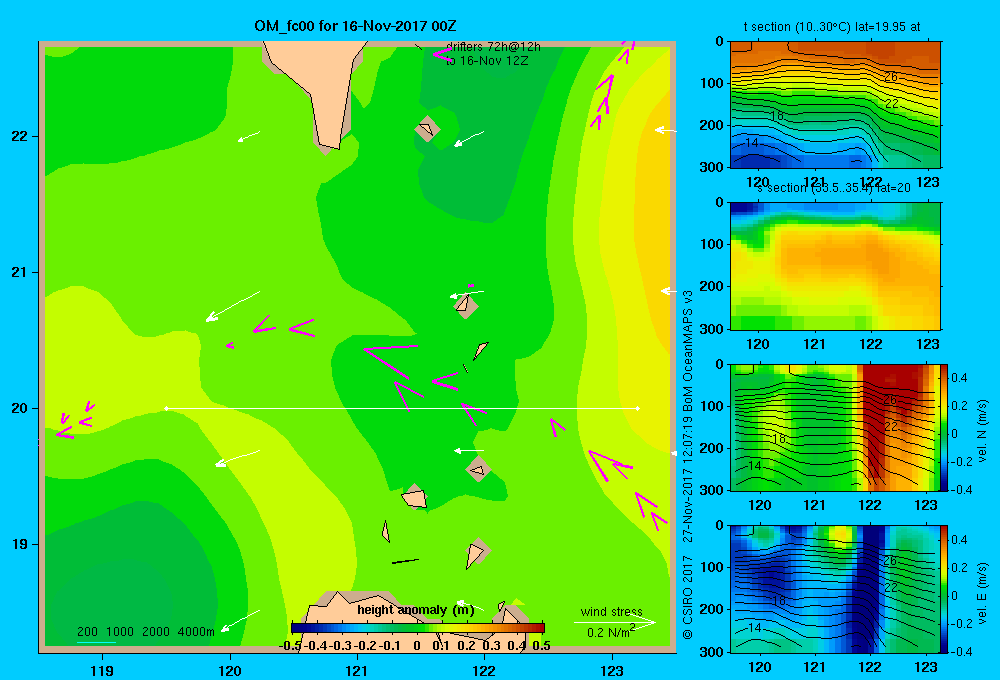This screenshot has height=680, width=1000.
Task: Click latitude label 19 on main map
Action: [19, 544]
